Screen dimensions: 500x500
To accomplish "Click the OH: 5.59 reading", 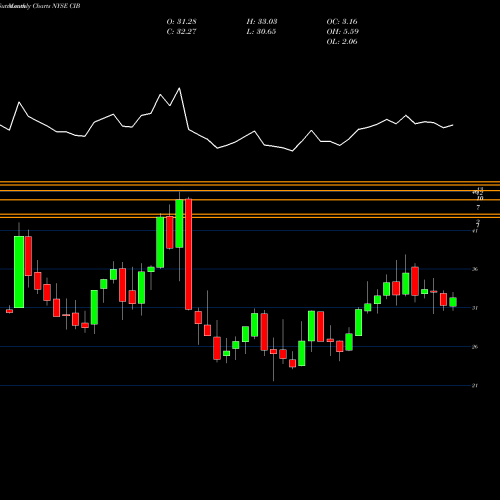I will 342,32.
